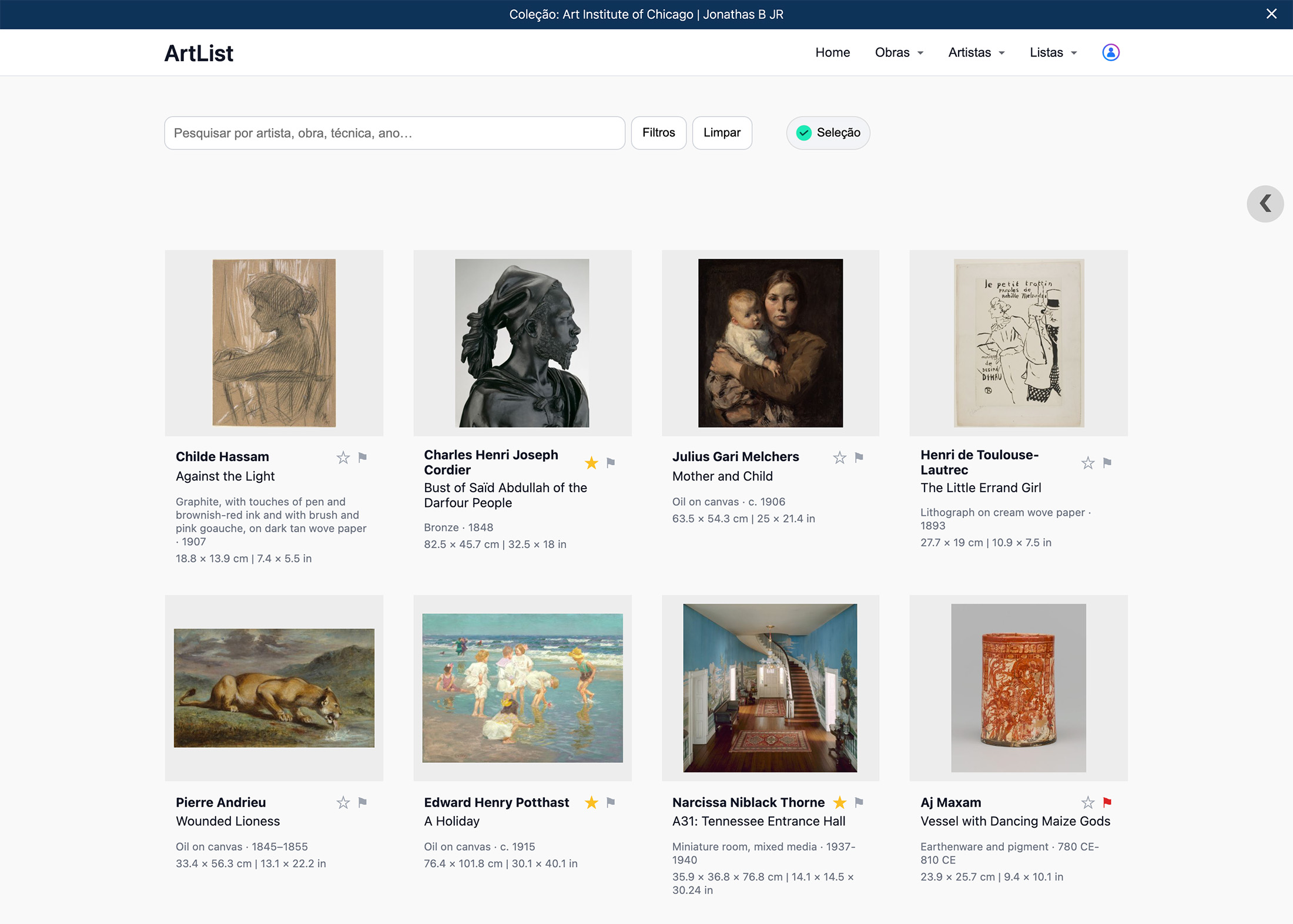This screenshot has width=1293, height=924.
Task: Unstar the Charles Henri Joseph Cordier artwork
Action: pyautogui.click(x=591, y=463)
